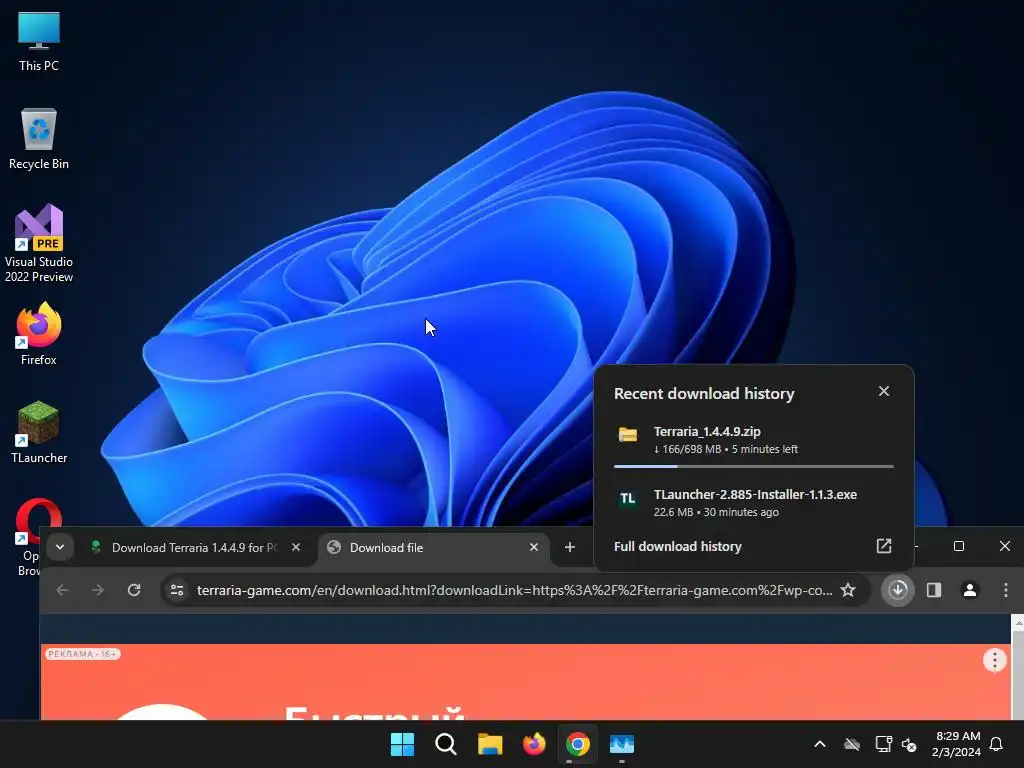Viewport: 1024px width, 768px height.
Task: Open TLauncher-2.885-Installer-1.1.3.exe download entry
Action: pos(754,502)
